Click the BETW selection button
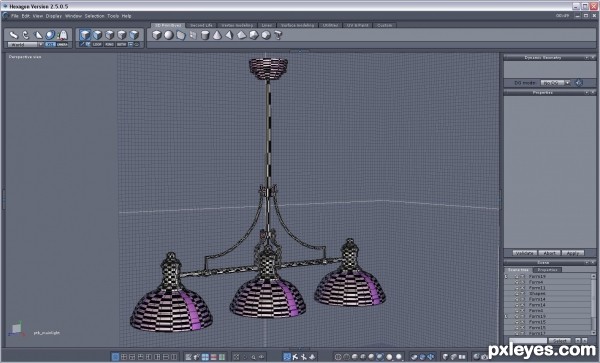 click(122, 44)
